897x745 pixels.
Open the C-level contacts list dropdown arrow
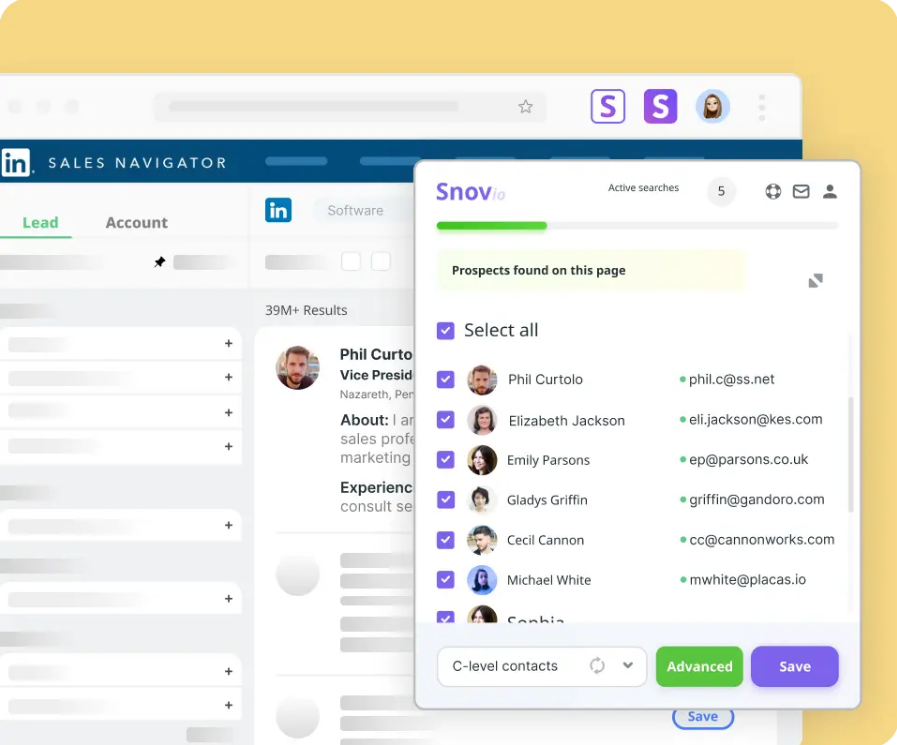pyautogui.click(x=628, y=665)
